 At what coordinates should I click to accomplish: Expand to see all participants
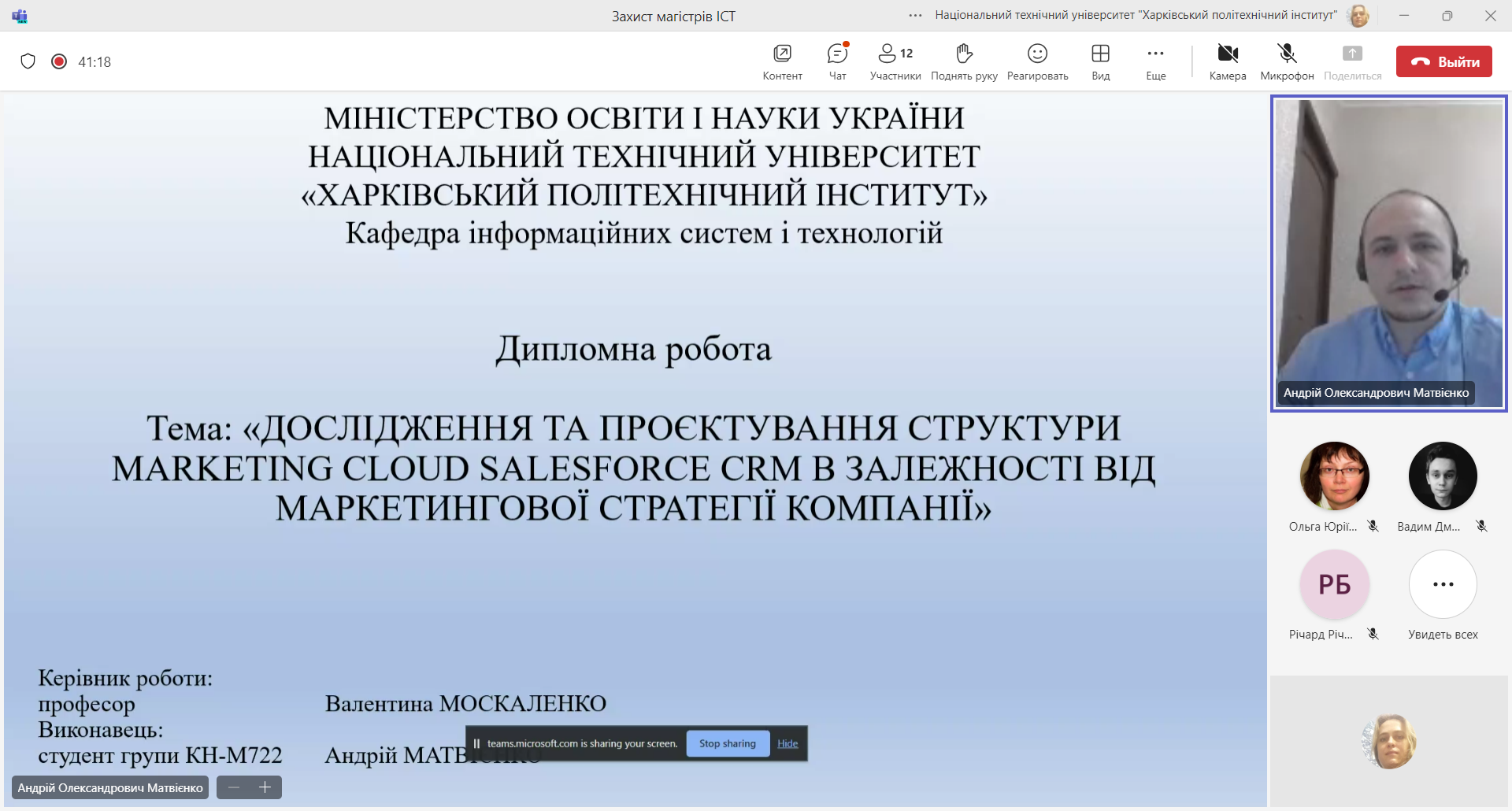[1443, 585]
